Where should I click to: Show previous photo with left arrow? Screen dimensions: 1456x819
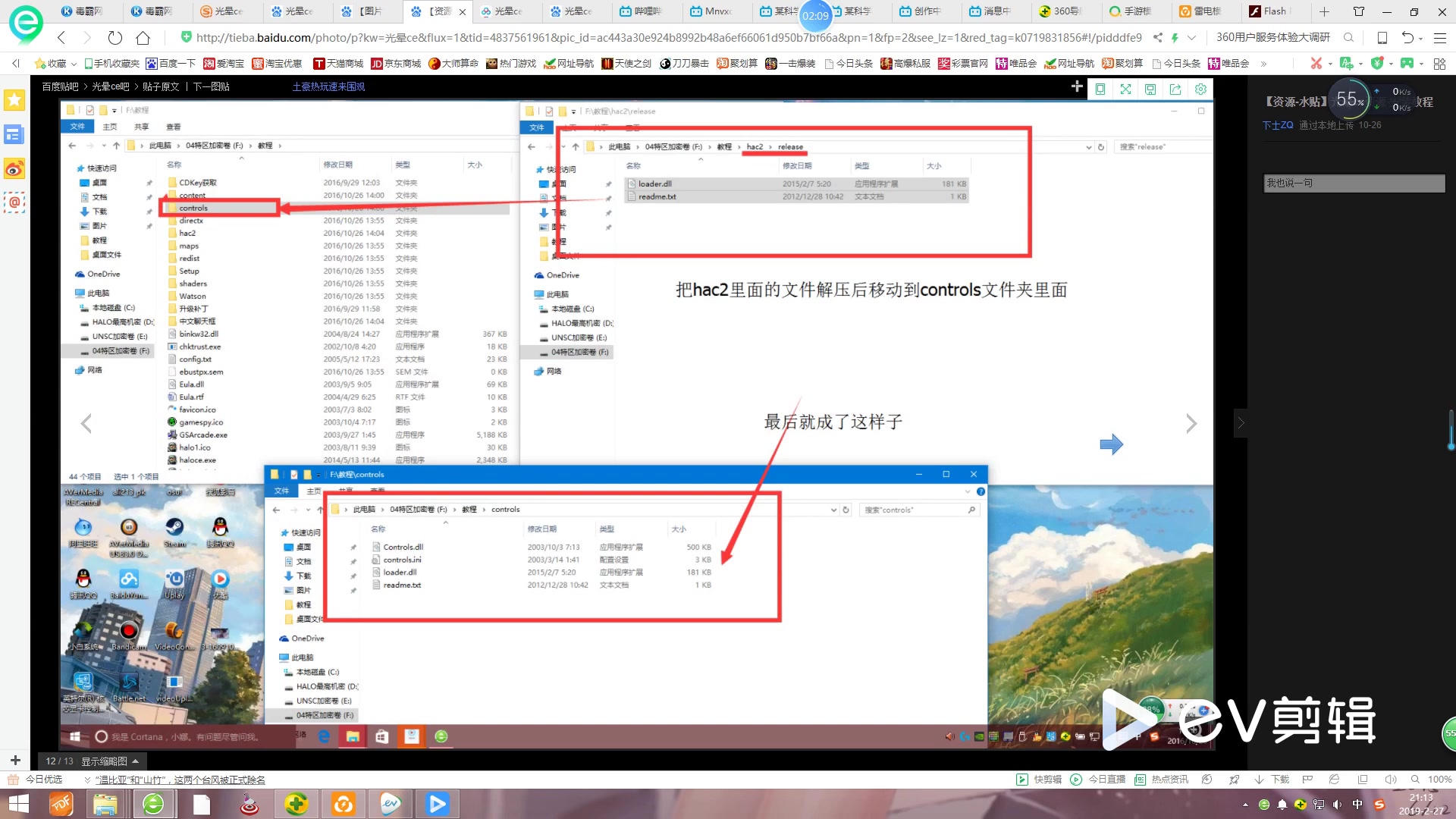(x=86, y=423)
